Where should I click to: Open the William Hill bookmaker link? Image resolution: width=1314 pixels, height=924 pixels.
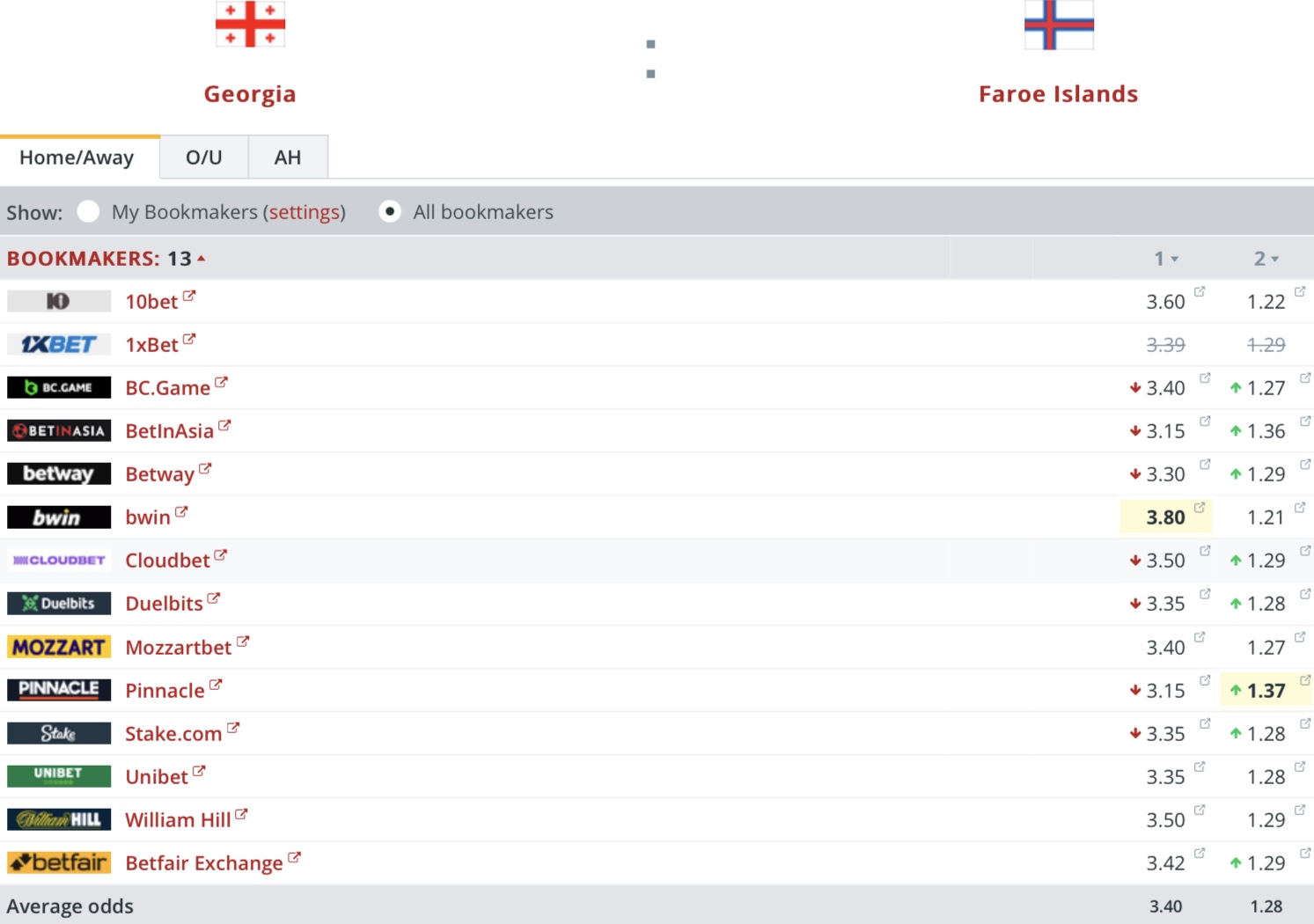(x=178, y=820)
